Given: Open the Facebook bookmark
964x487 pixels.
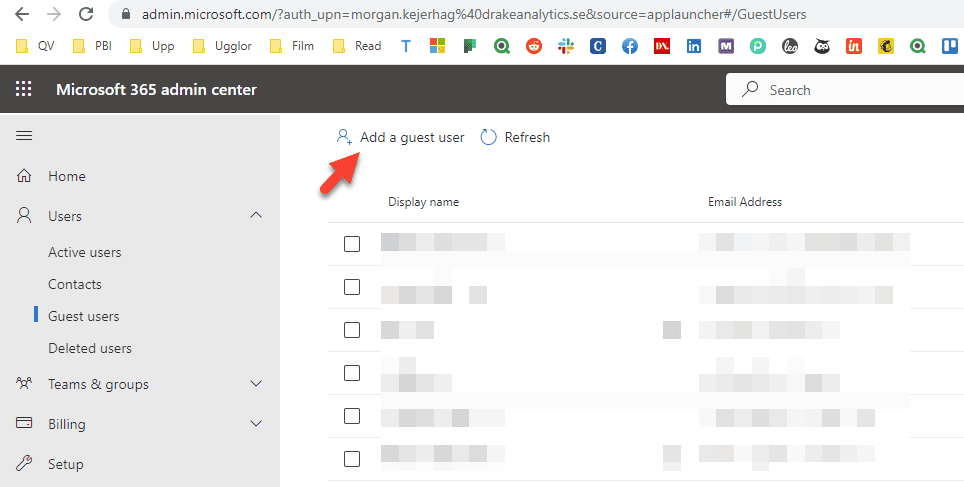Looking at the screenshot, I should click(x=630, y=46).
